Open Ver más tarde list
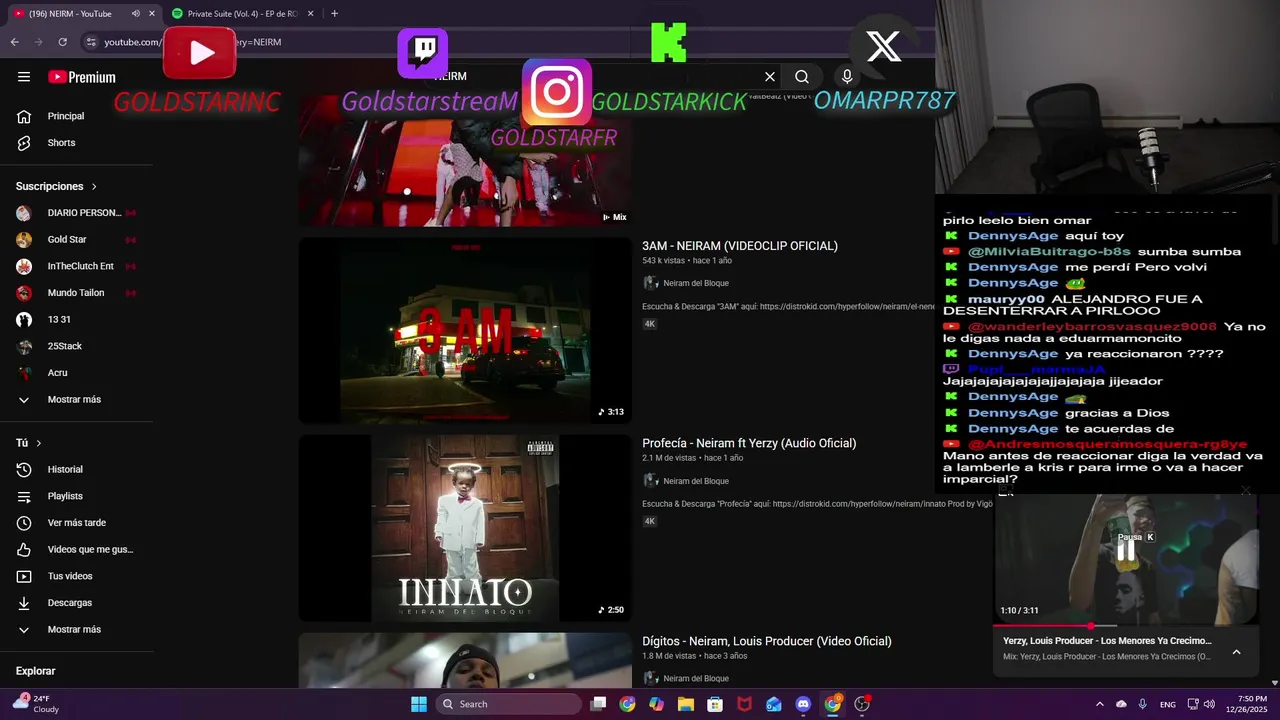Image resolution: width=1280 pixels, height=720 pixels. [77, 523]
